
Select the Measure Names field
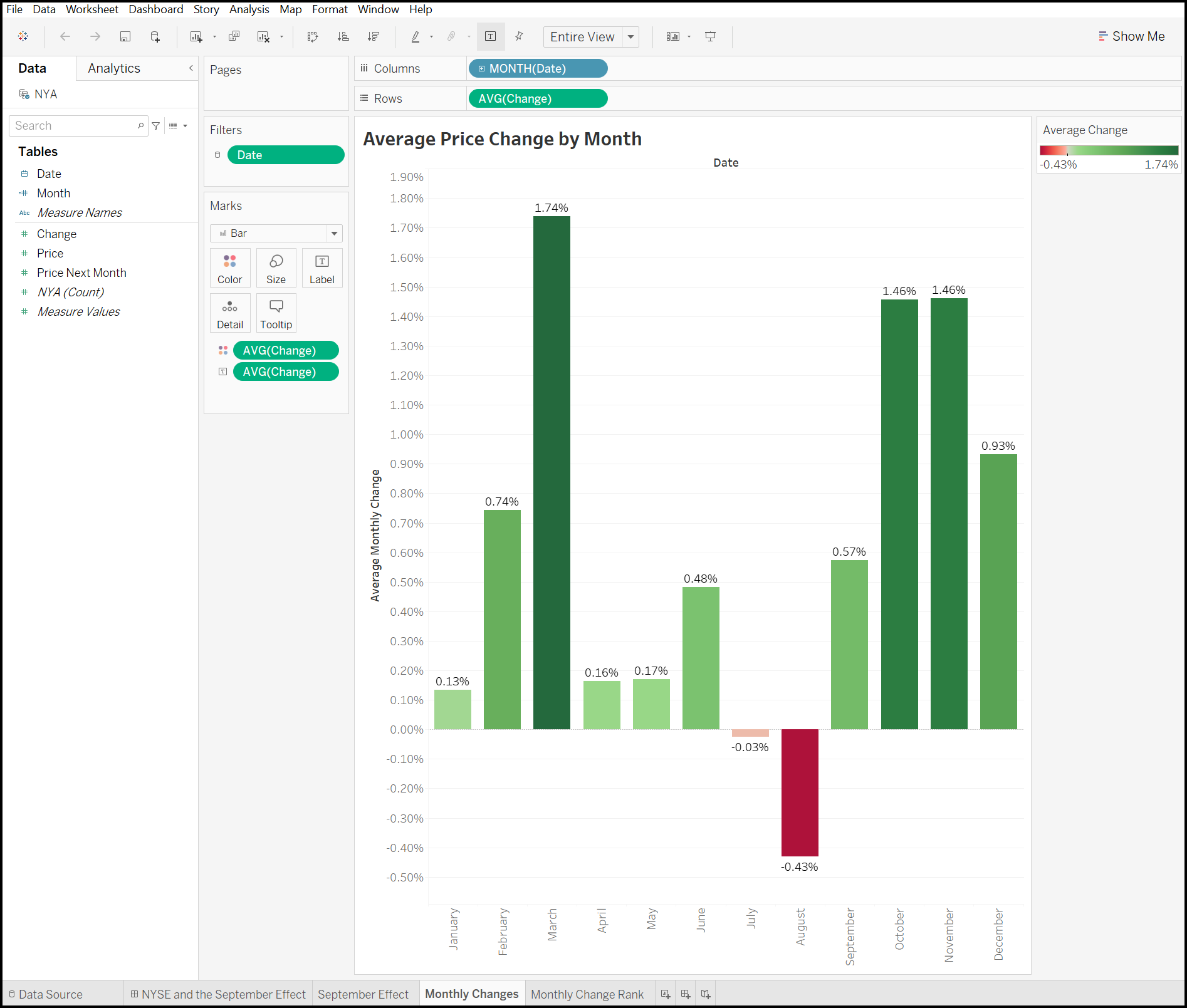point(80,212)
